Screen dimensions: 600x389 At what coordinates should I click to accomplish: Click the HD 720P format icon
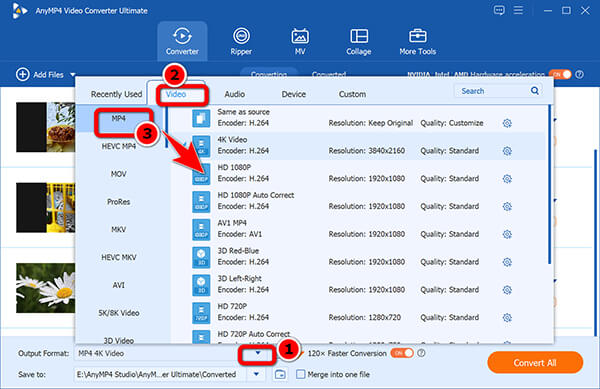point(201,313)
